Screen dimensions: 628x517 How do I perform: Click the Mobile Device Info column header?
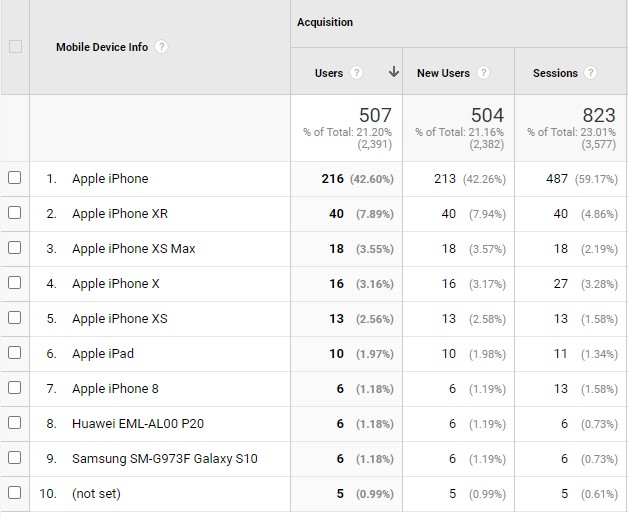point(102,47)
